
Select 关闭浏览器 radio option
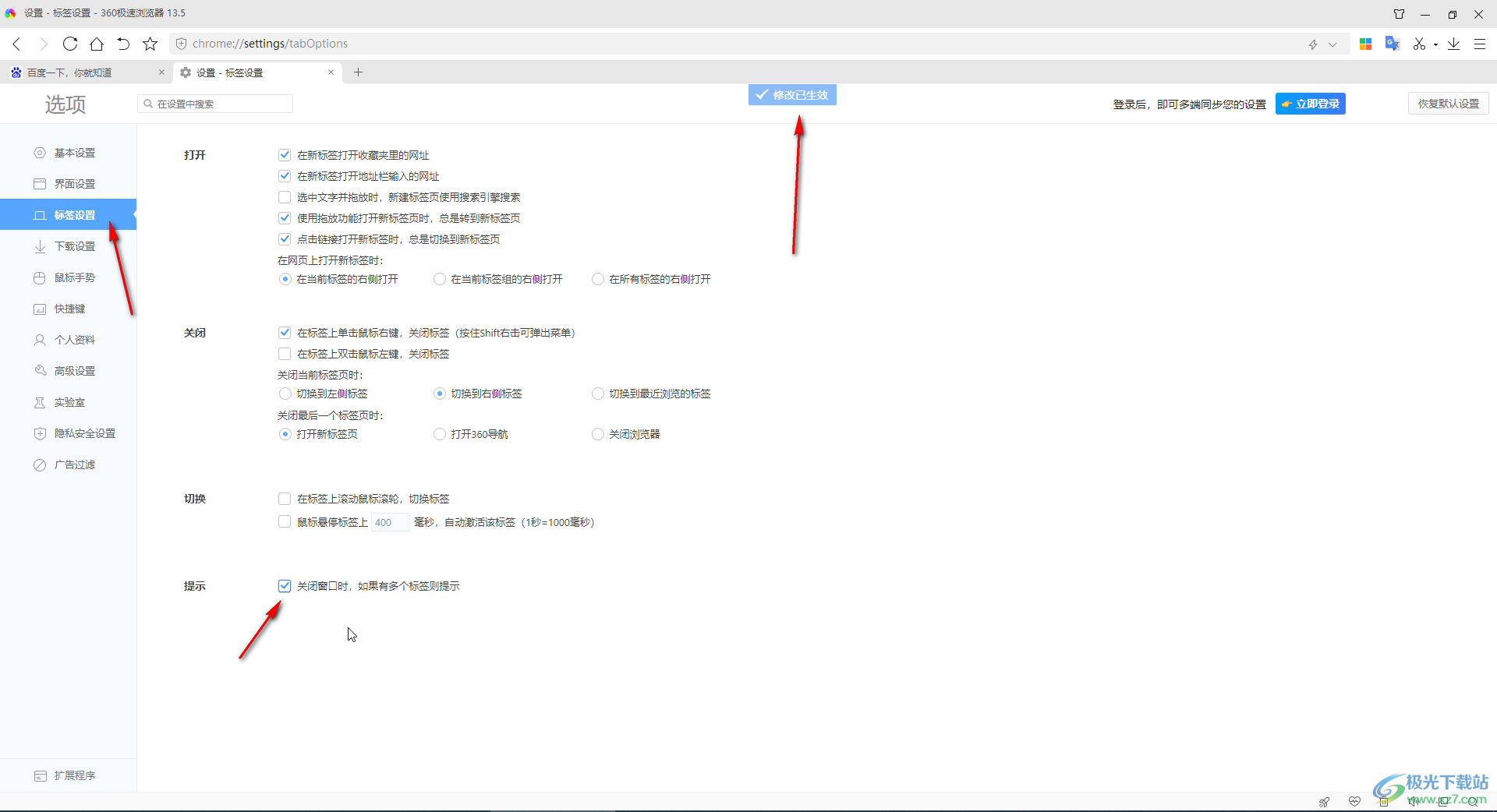click(x=598, y=434)
